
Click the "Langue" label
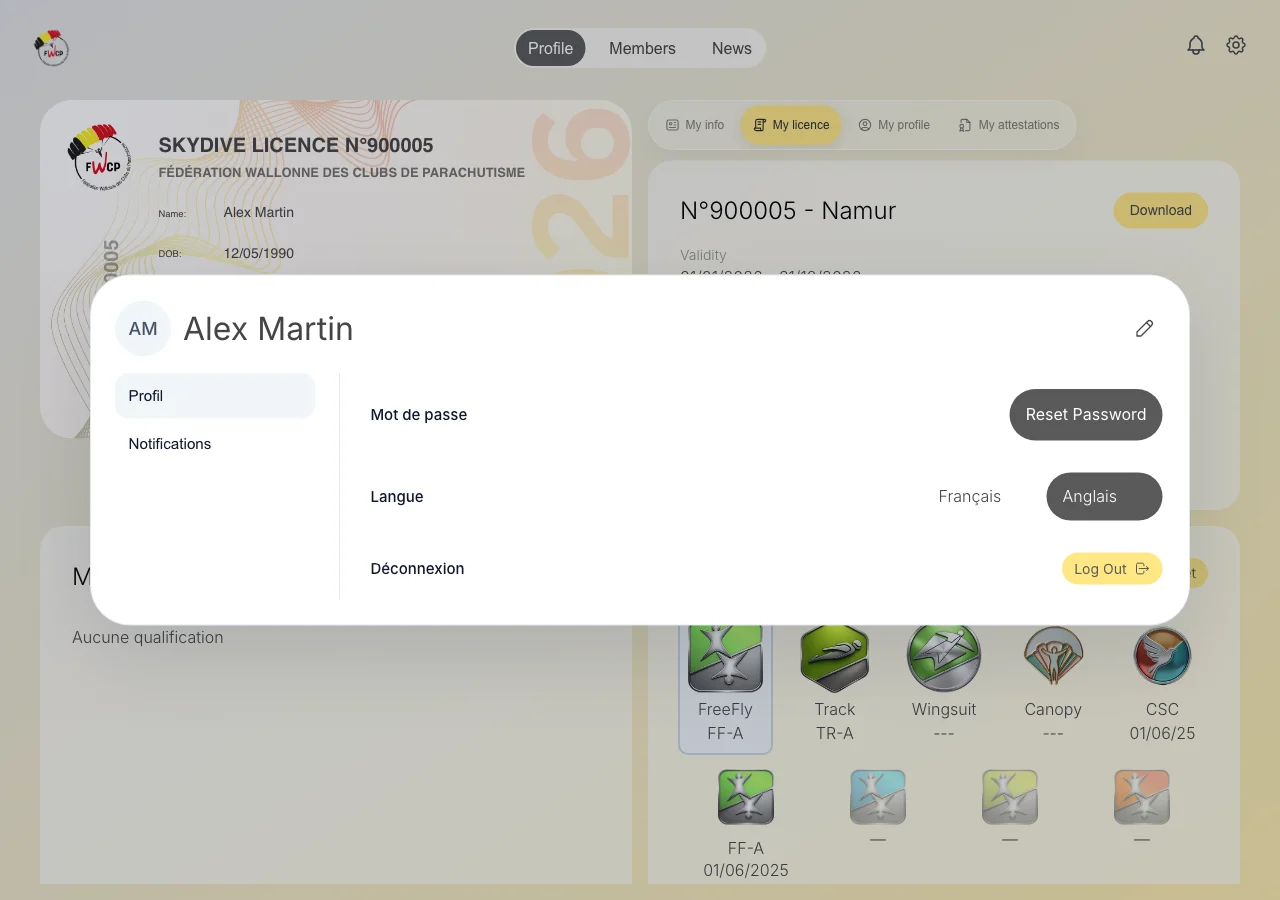[397, 496]
